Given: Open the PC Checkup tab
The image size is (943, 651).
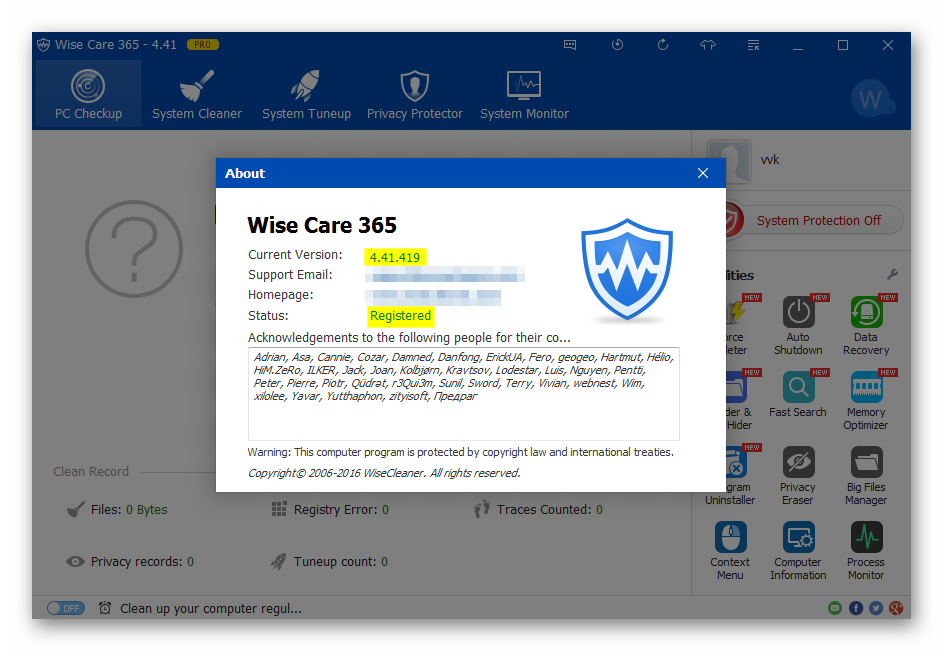Looking at the screenshot, I should pyautogui.click(x=88, y=94).
